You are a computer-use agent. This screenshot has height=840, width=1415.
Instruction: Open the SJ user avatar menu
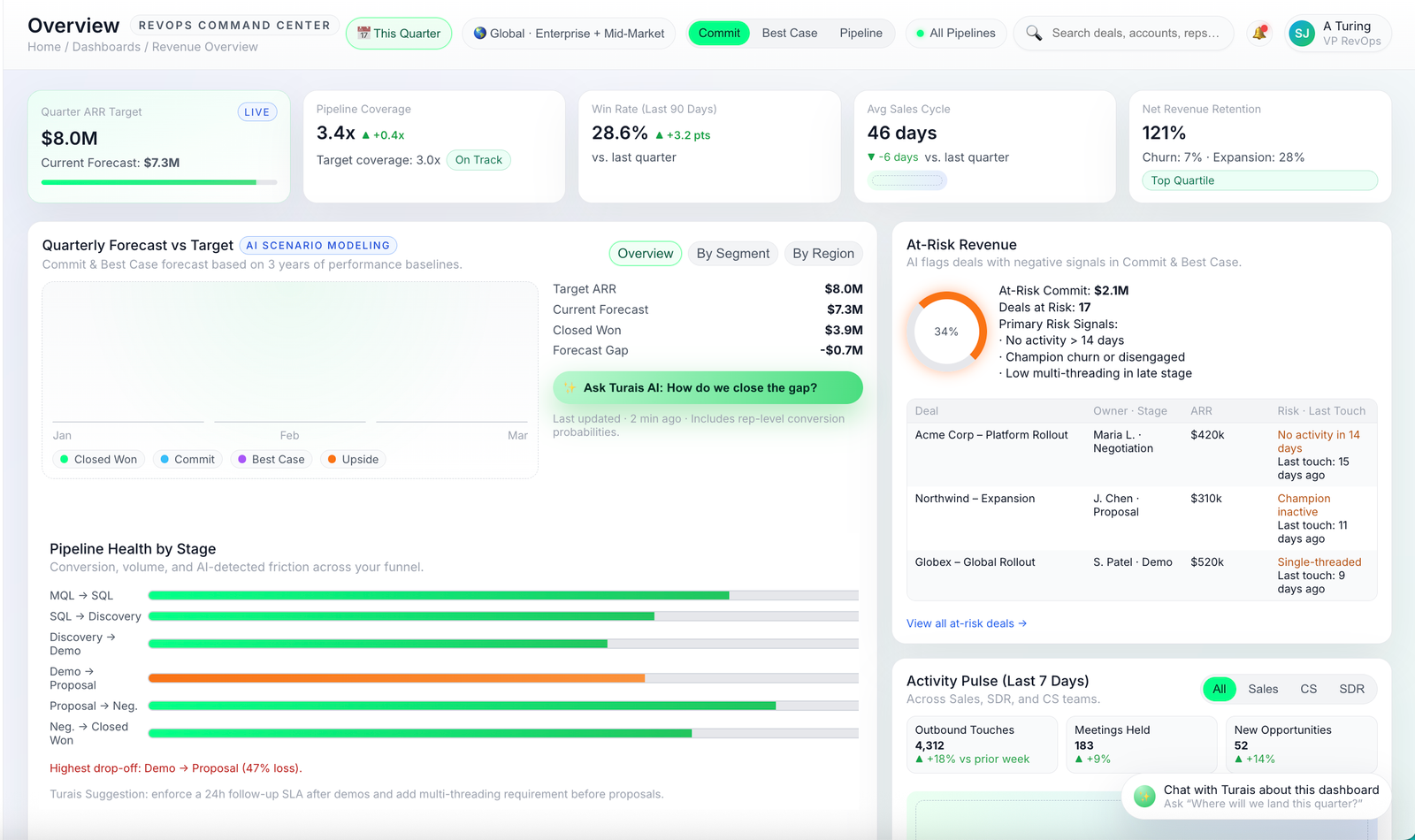(1301, 33)
